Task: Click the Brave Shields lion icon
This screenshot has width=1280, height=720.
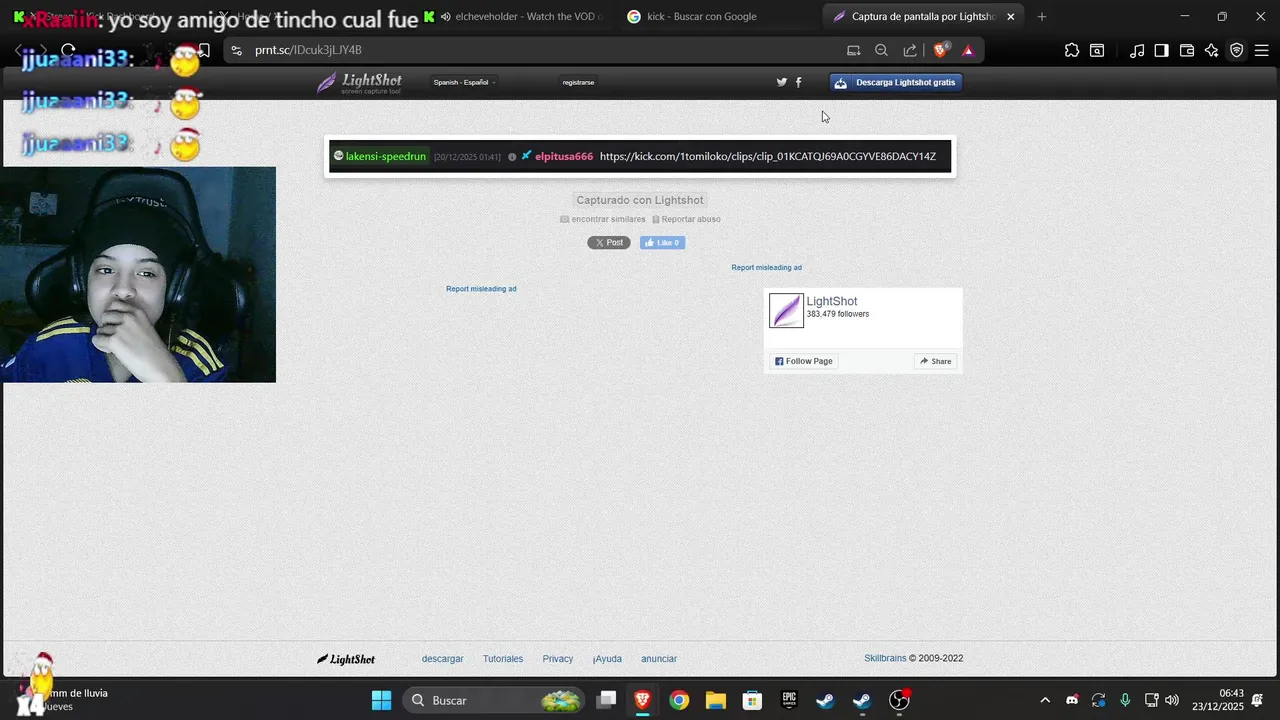Action: [x=940, y=50]
